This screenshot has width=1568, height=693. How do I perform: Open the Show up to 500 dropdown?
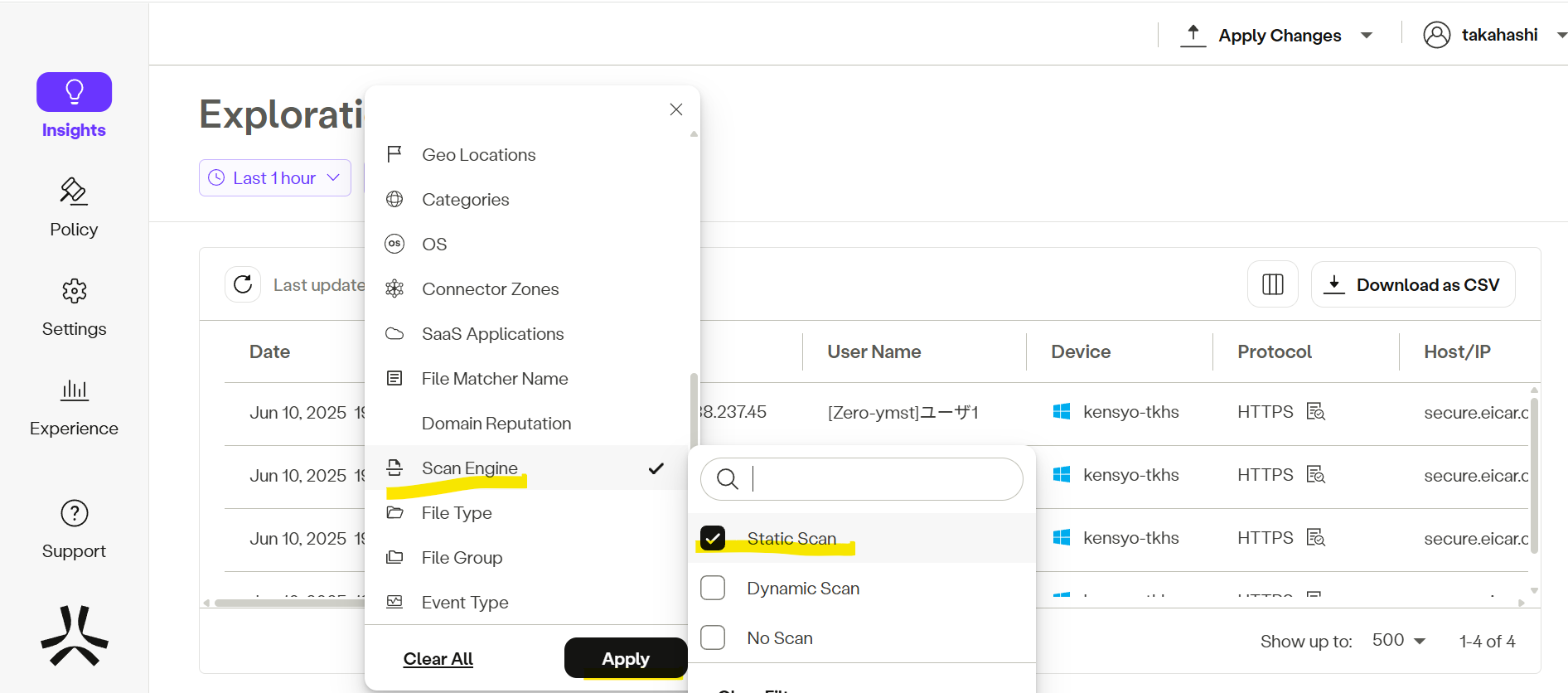(x=1399, y=641)
